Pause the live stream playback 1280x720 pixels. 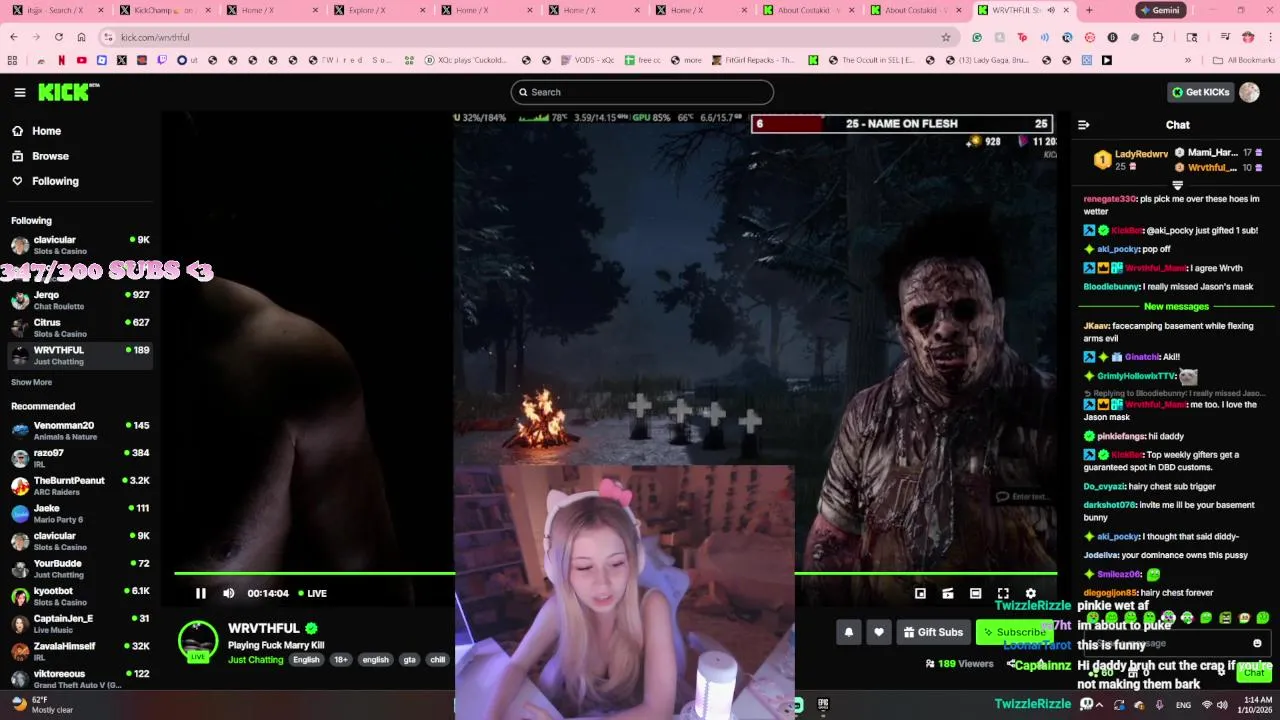[x=201, y=593]
